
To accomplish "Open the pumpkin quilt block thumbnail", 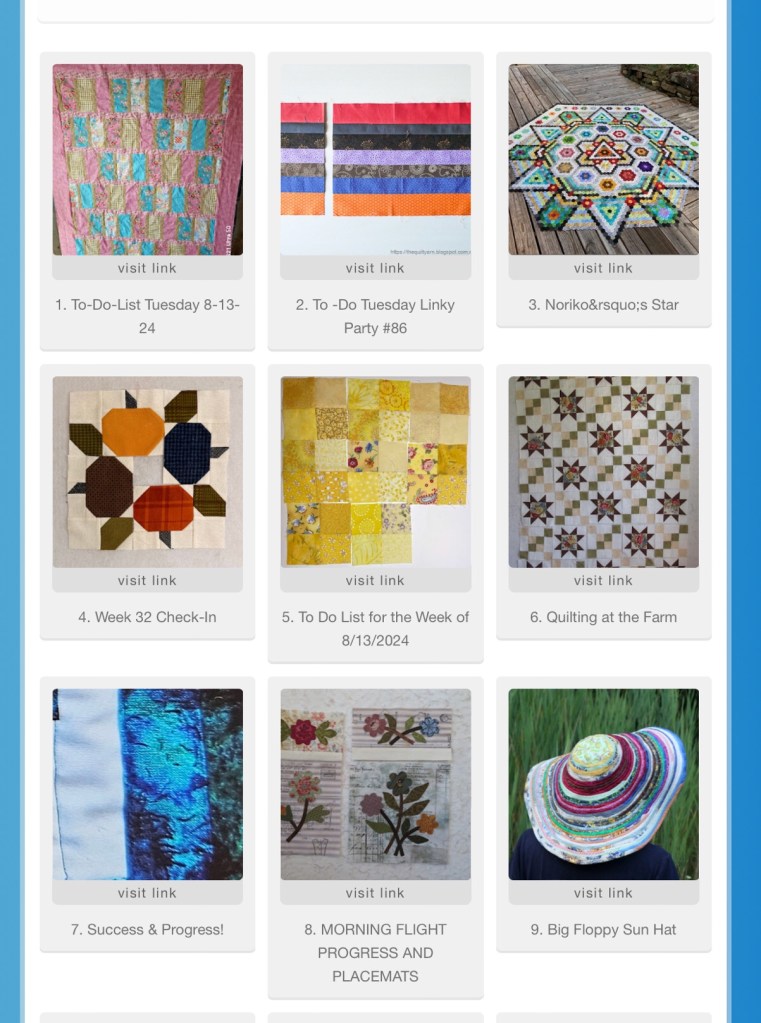I will 148,472.
